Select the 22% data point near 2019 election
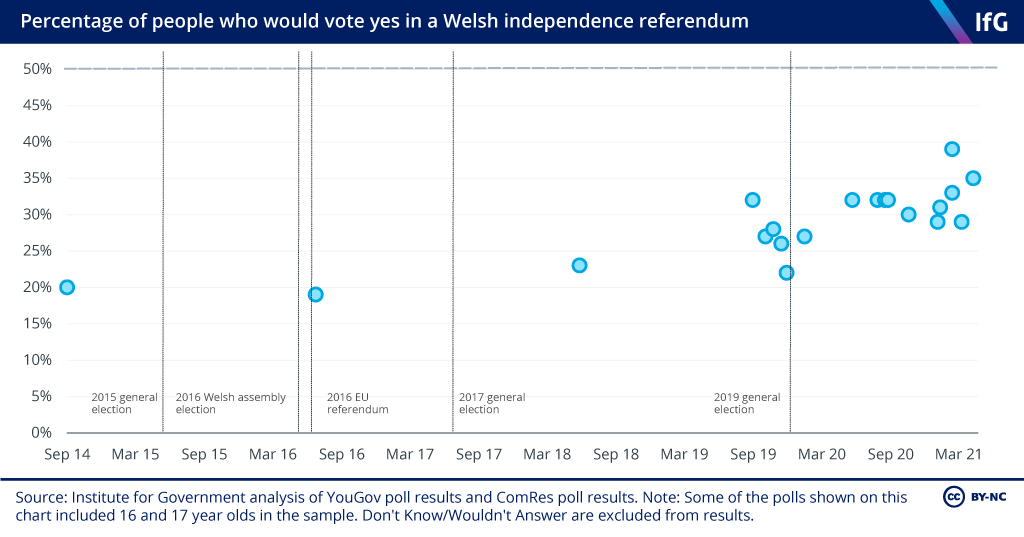The height and width of the screenshot is (537, 1024). click(786, 272)
